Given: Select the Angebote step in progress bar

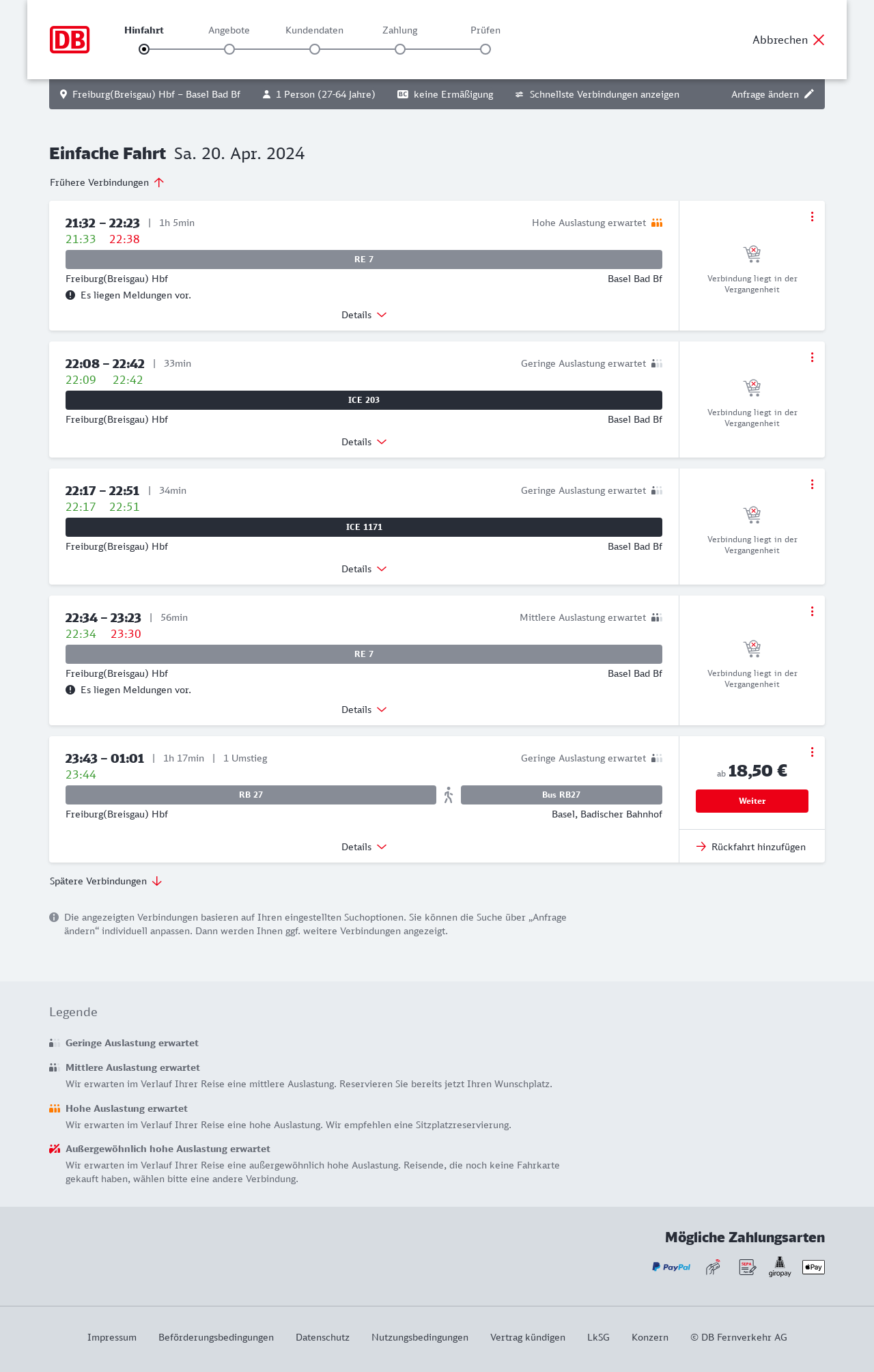Looking at the screenshot, I should pos(229,48).
